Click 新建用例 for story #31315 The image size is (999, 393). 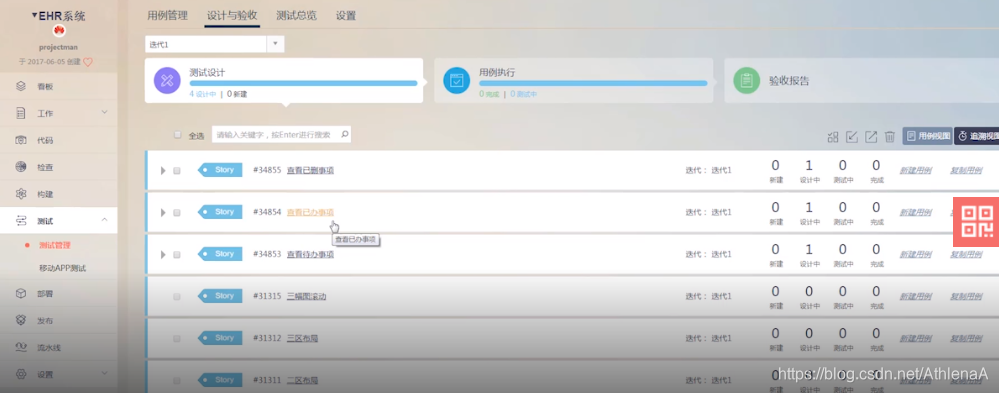pos(915,297)
